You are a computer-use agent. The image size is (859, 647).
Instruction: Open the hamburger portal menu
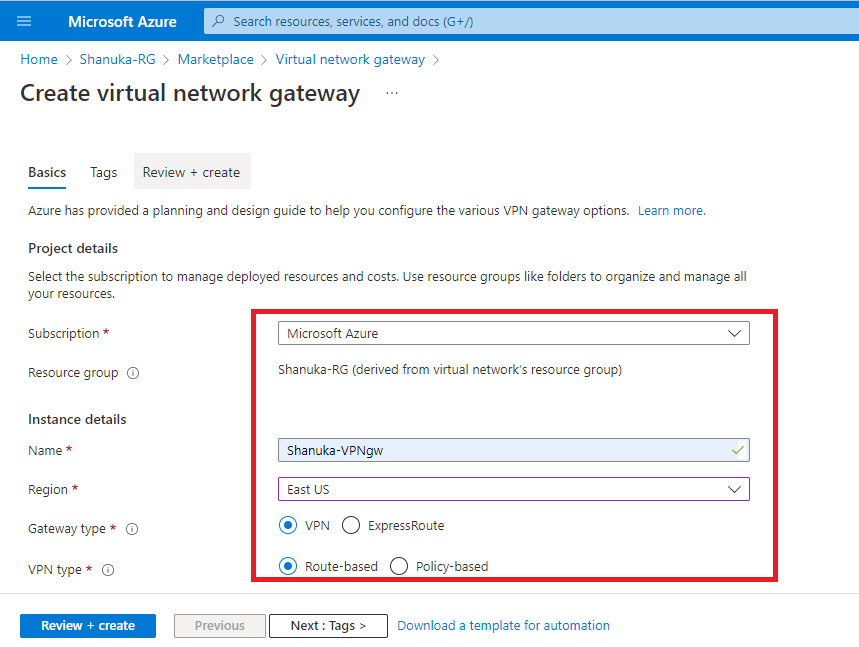coord(24,21)
